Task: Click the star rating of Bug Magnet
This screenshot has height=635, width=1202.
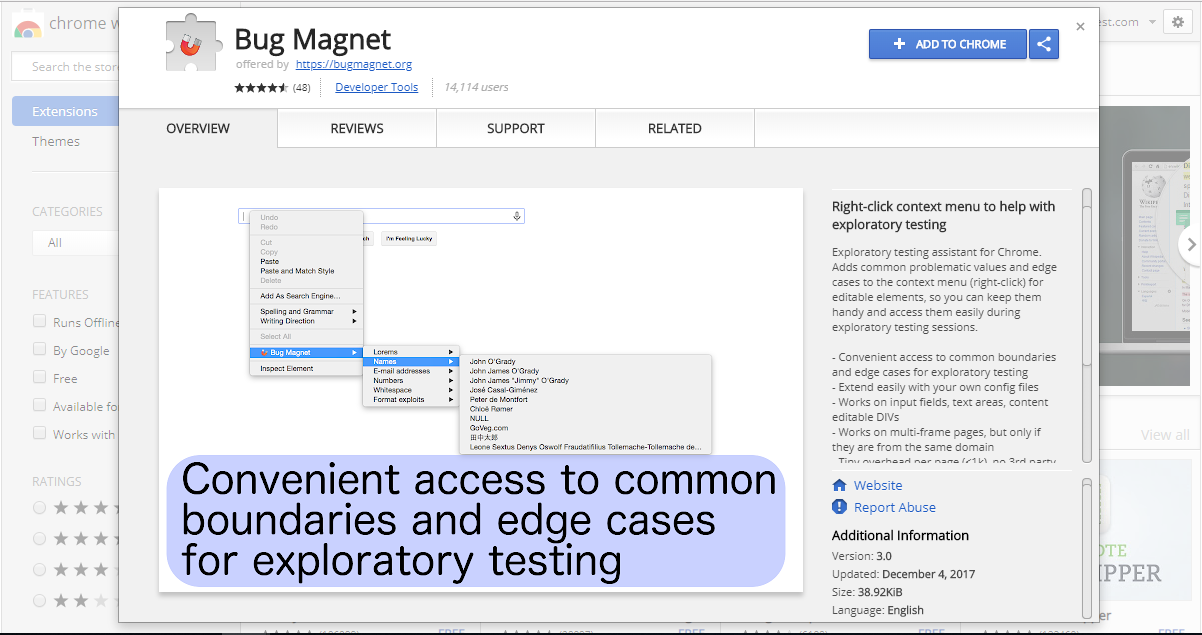Action: 262,87
